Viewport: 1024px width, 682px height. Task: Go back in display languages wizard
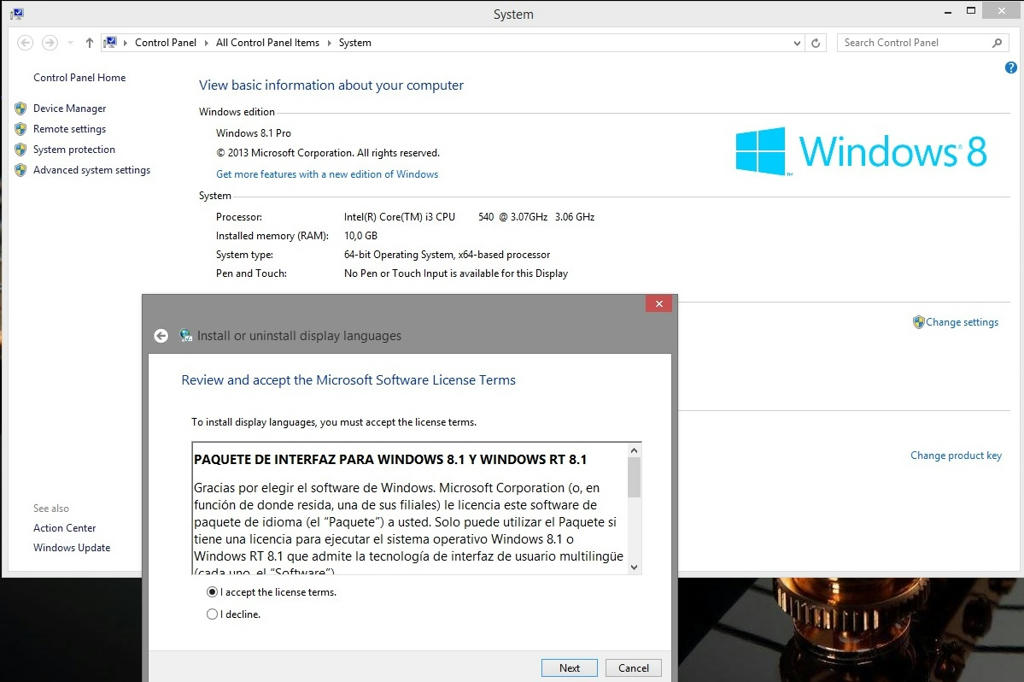tap(161, 336)
